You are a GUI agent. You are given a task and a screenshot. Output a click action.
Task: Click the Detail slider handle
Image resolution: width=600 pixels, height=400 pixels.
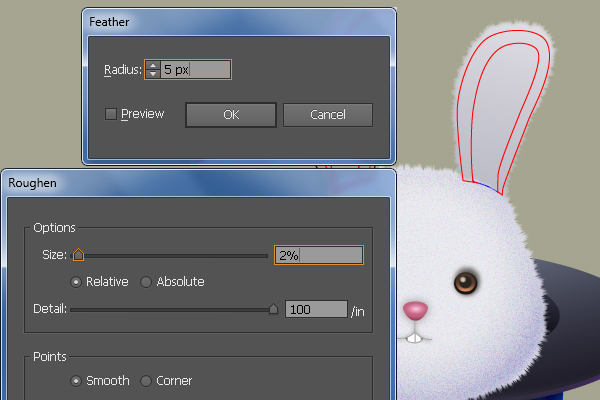pos(273,309)
